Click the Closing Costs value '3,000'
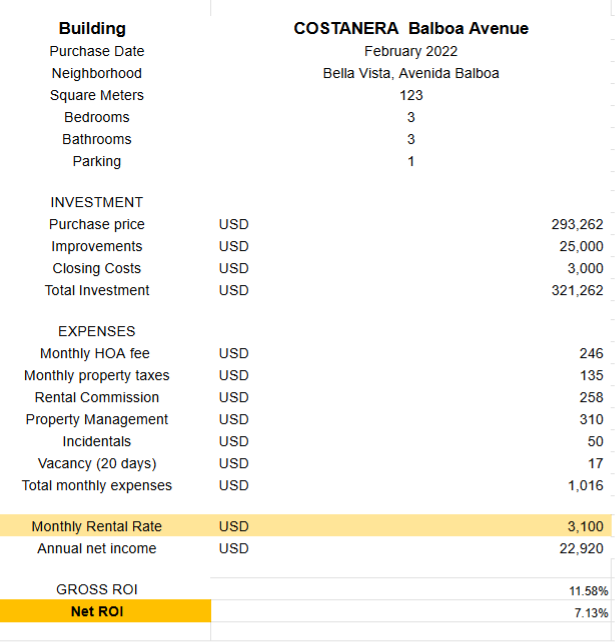616x642 pixels. click(585, 268)
